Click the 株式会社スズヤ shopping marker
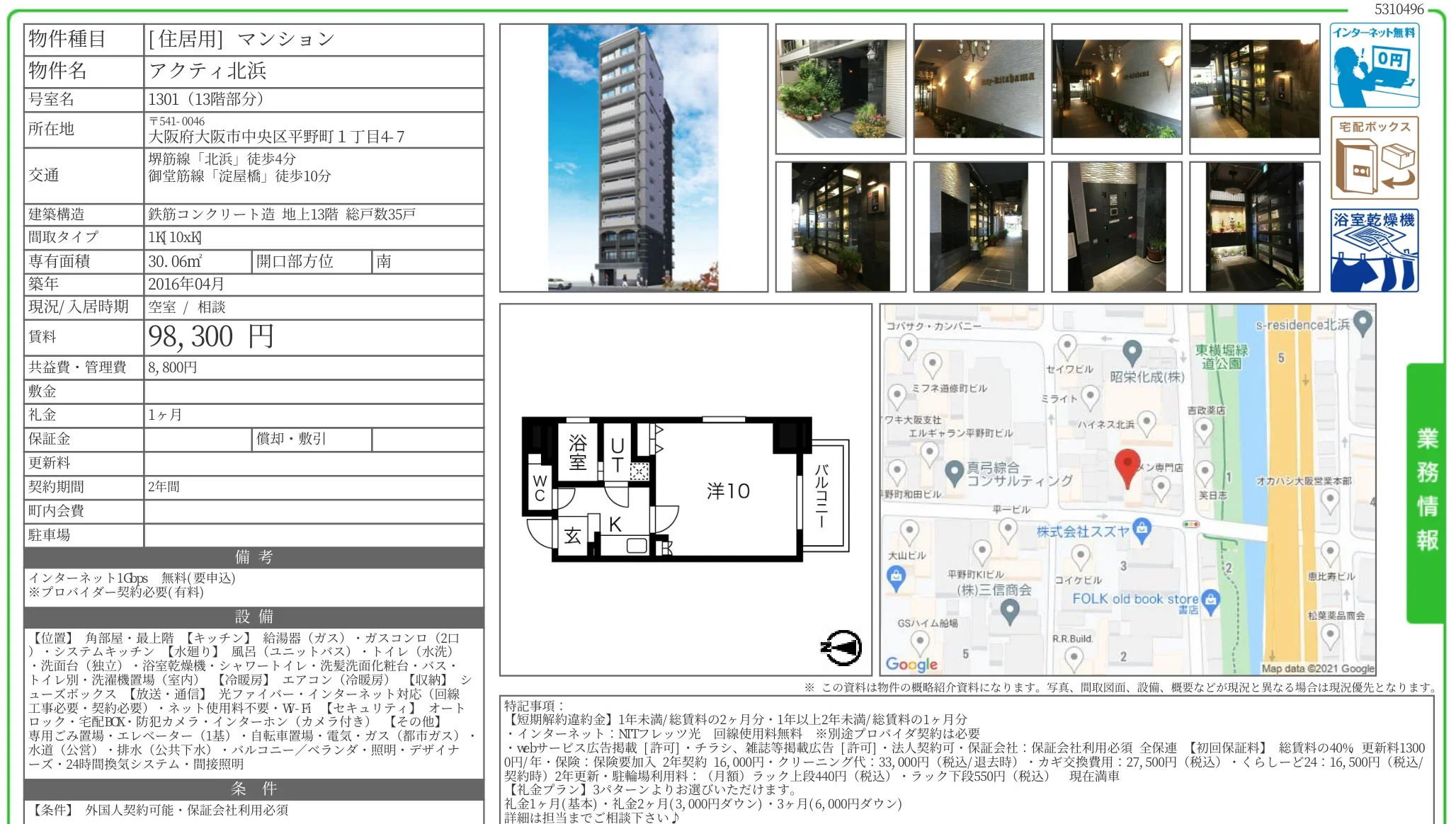 coord(1141,528)
